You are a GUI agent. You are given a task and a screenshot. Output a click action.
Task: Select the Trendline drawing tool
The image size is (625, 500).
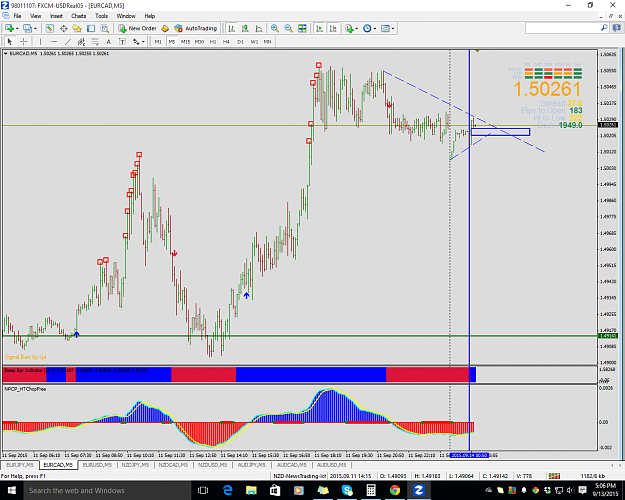[68, 41]
